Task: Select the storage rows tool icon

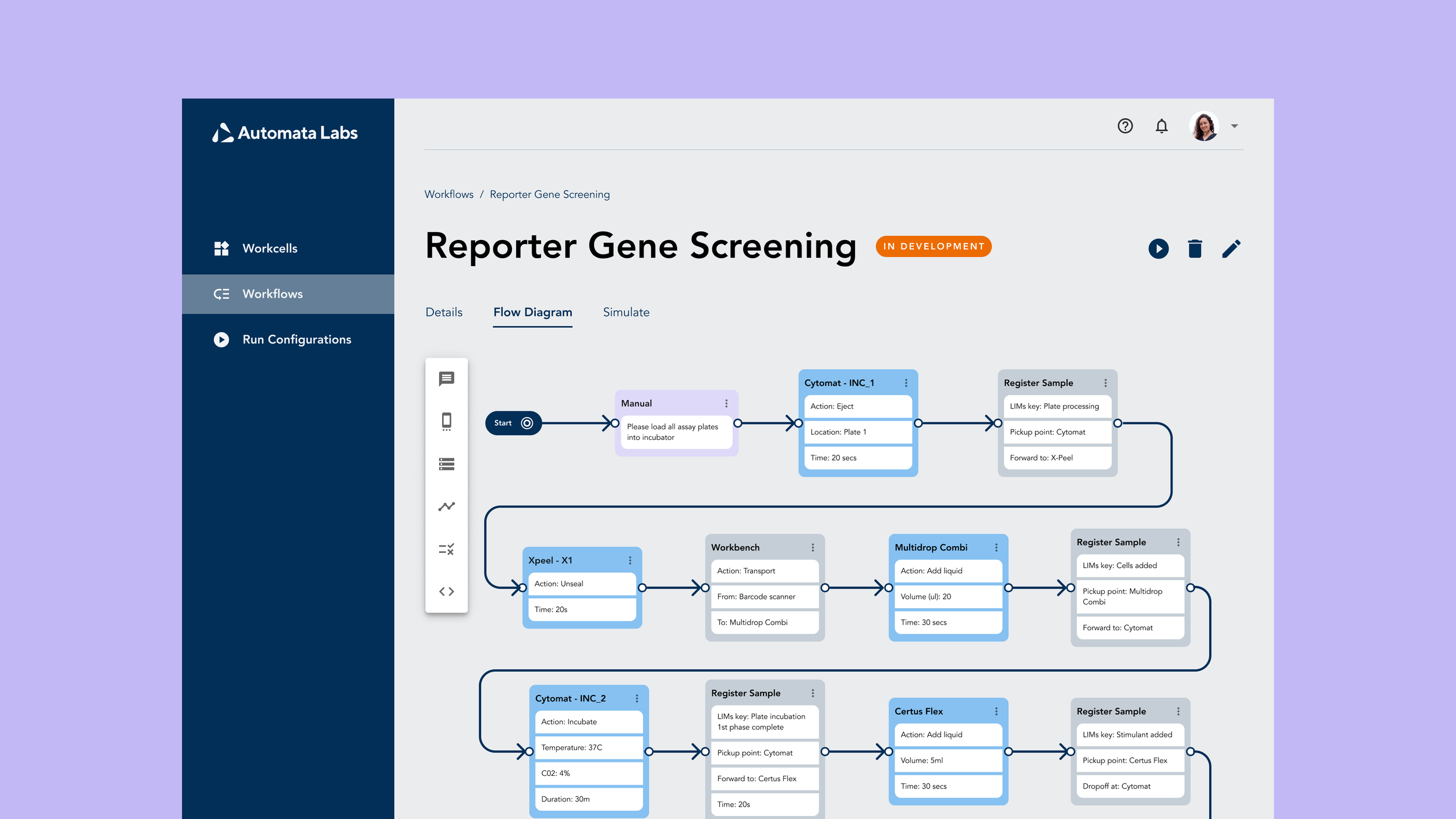Action: pyautogui.click(x=446, y=464)
